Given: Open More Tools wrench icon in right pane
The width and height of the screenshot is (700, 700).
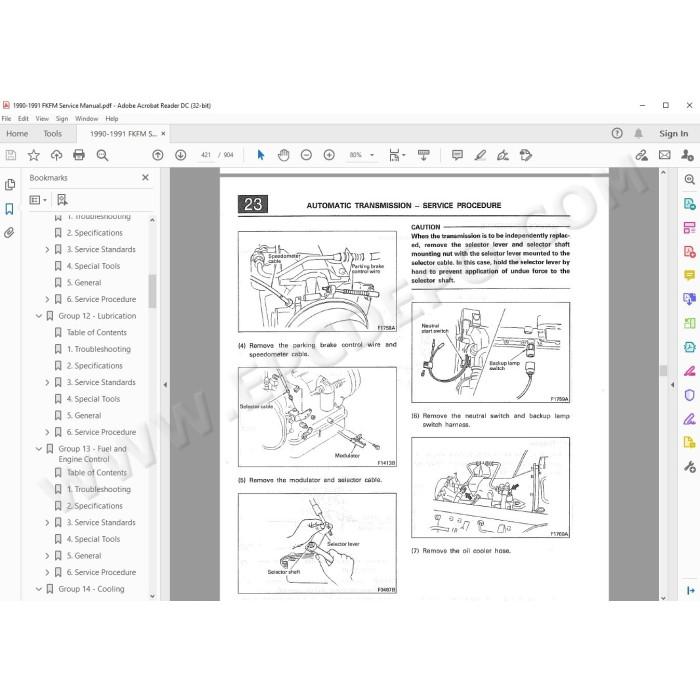Looking at the screenshot, I should click(689, 467).
